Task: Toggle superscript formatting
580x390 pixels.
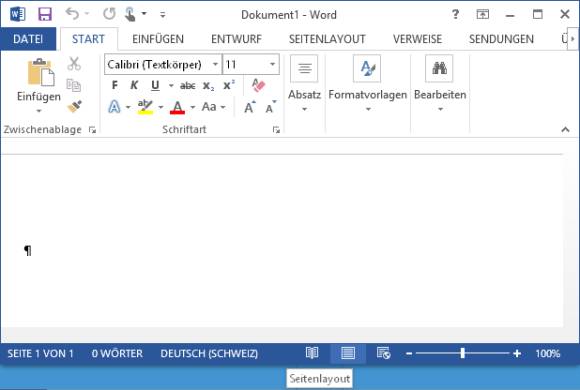Action: (x=229, y=85)
